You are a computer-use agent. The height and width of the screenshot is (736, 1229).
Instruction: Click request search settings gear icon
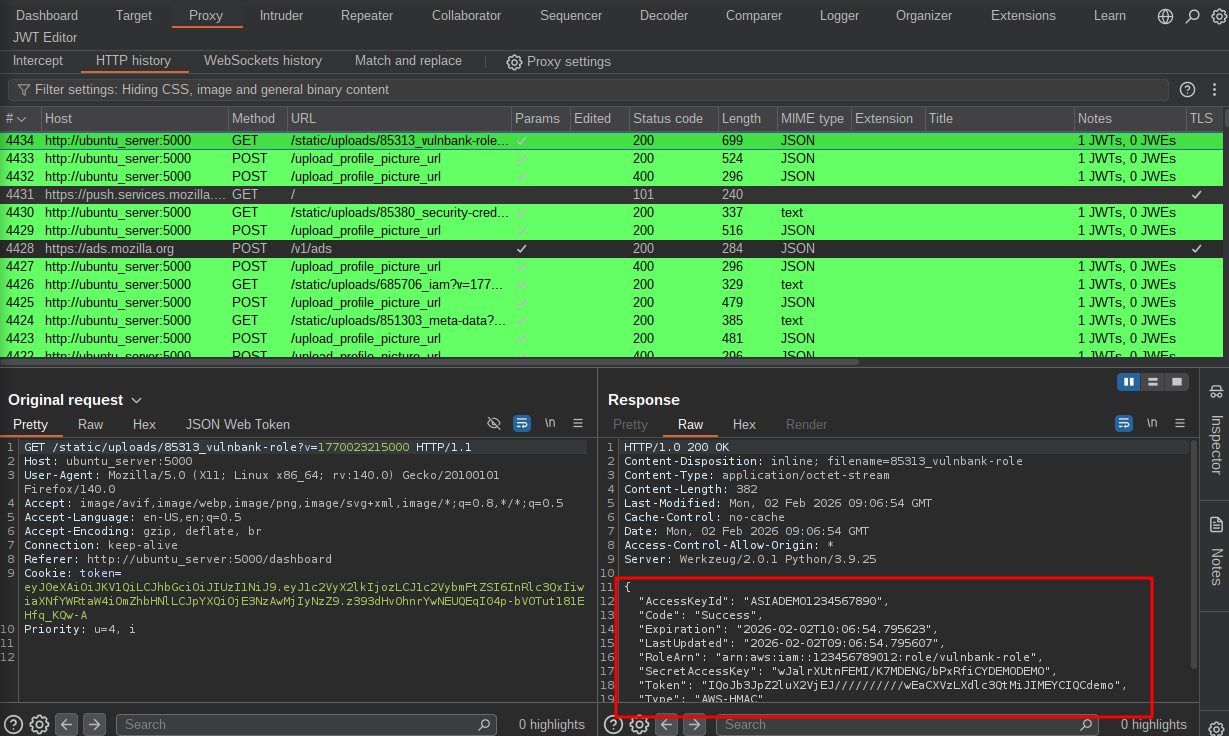click(39, 724)
